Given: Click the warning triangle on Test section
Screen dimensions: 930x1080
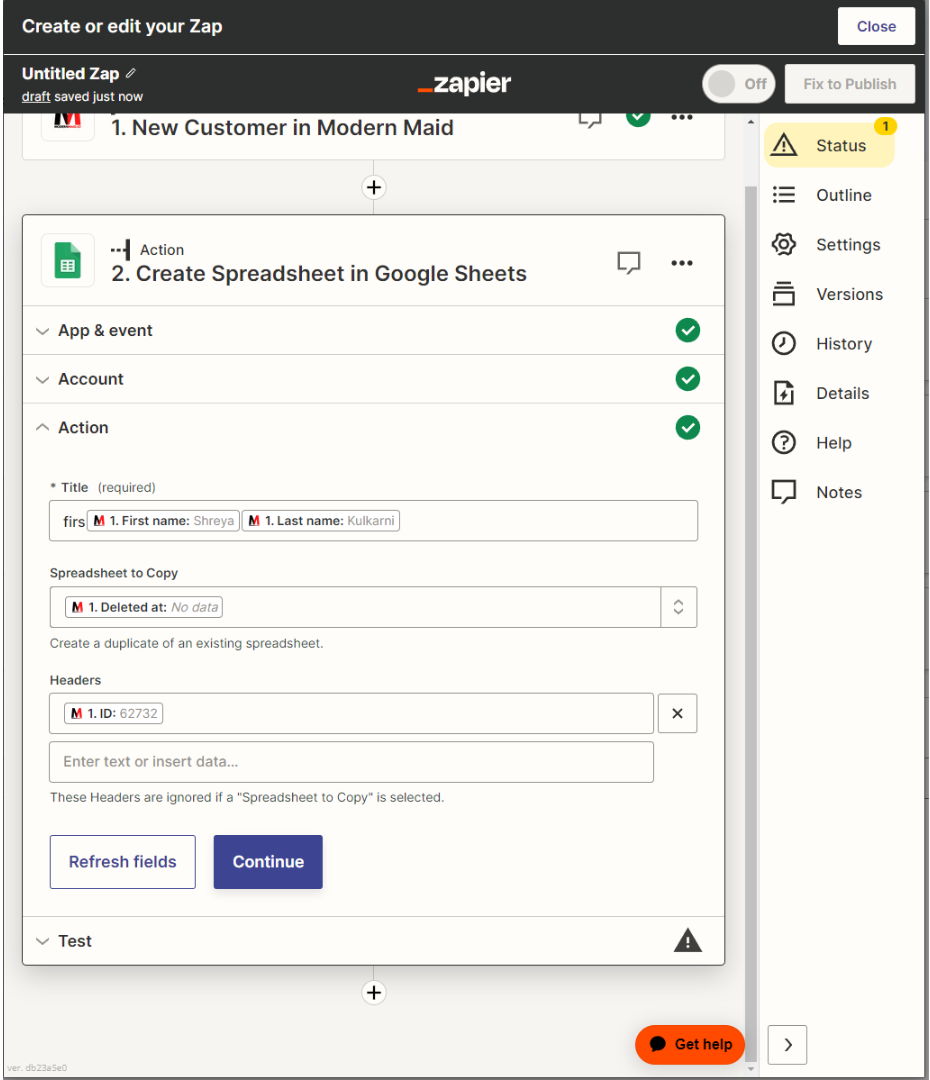Looking at the screenshot, I should point(688,941).
